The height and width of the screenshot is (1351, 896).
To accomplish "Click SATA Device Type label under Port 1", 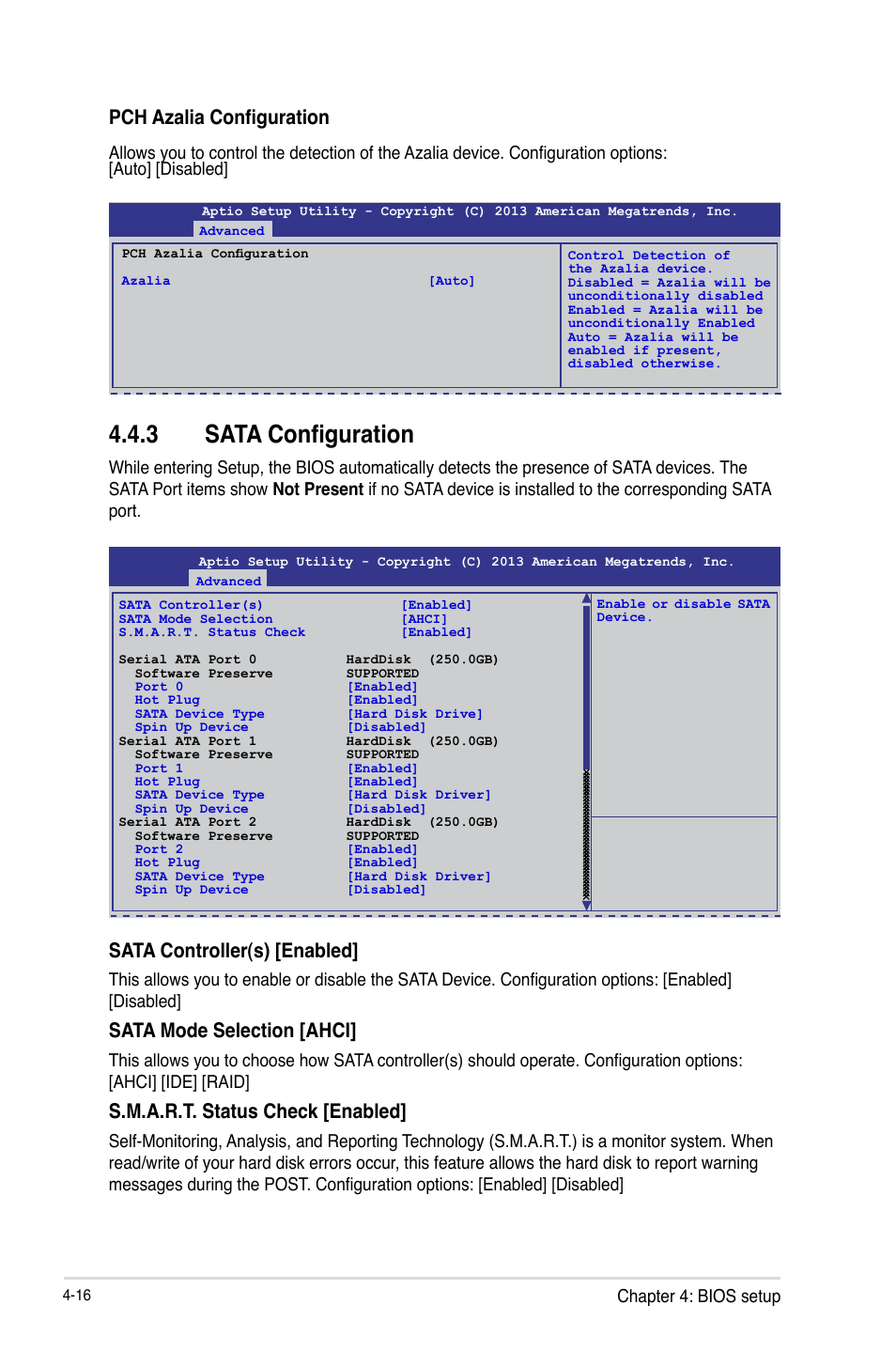I will point(199,795).
